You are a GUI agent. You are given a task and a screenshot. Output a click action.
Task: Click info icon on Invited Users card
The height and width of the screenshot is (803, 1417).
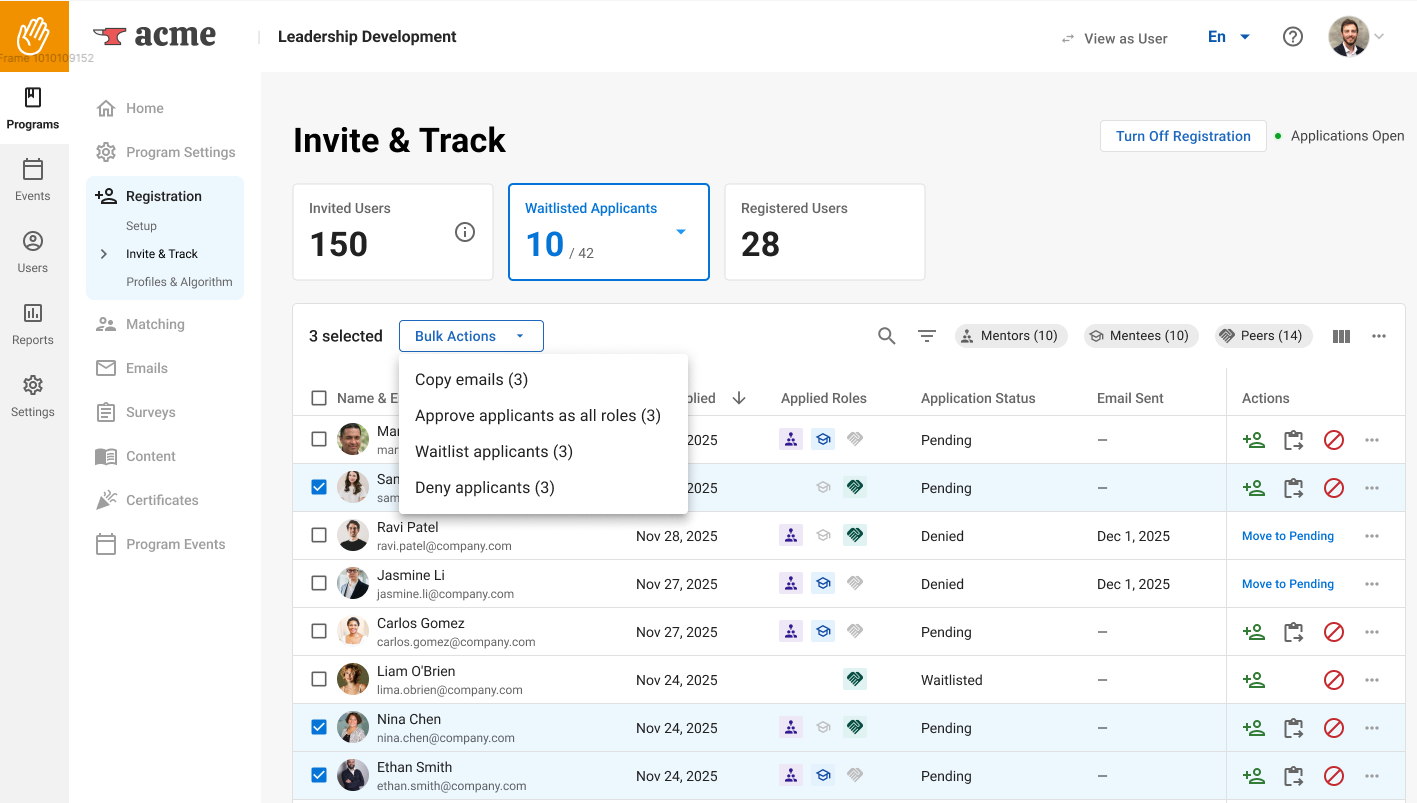point(465,232)
